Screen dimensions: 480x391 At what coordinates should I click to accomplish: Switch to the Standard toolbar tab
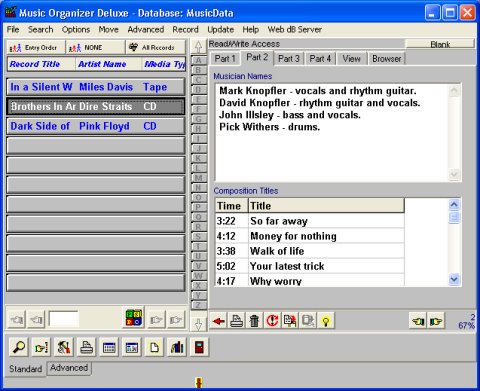25,369
